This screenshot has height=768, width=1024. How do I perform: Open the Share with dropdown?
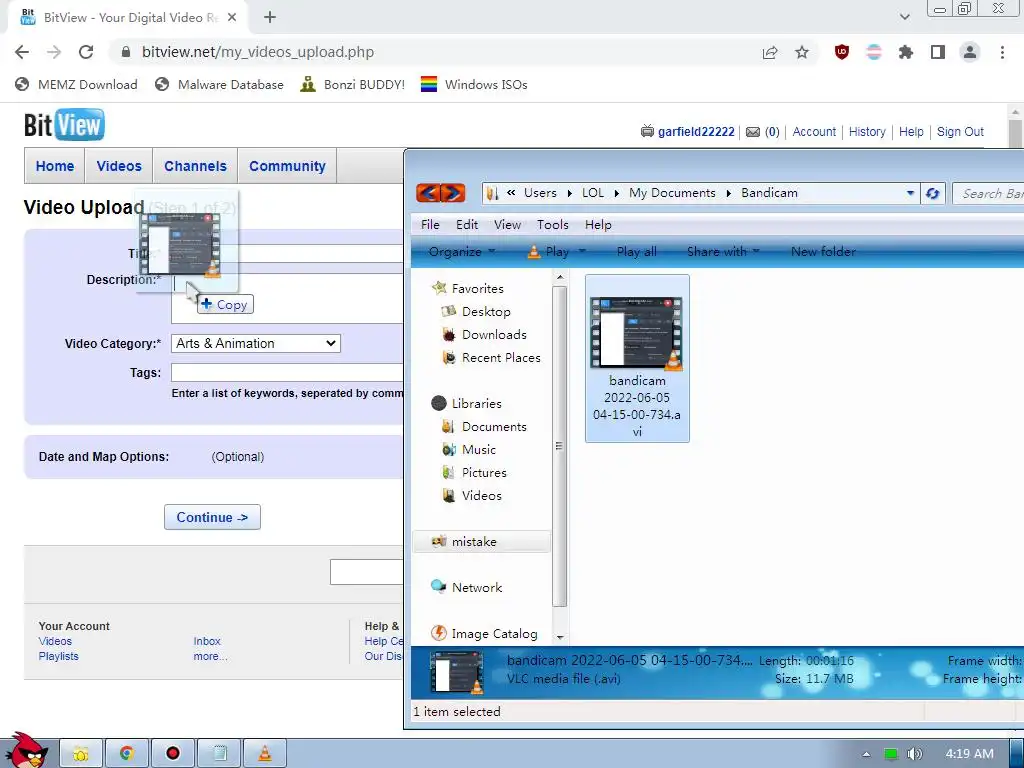(723, 251)
